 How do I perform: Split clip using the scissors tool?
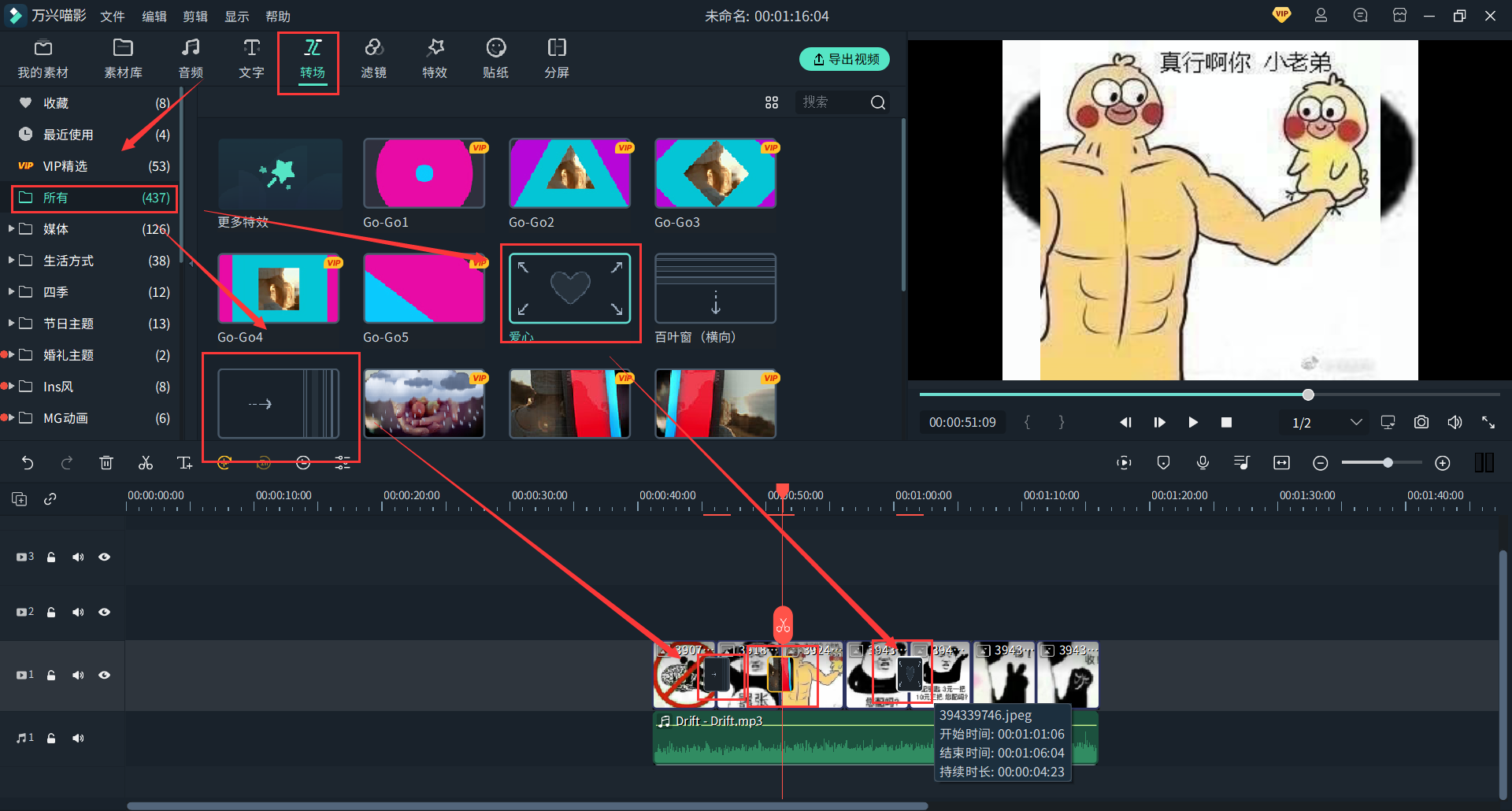(x=146, y=463)
